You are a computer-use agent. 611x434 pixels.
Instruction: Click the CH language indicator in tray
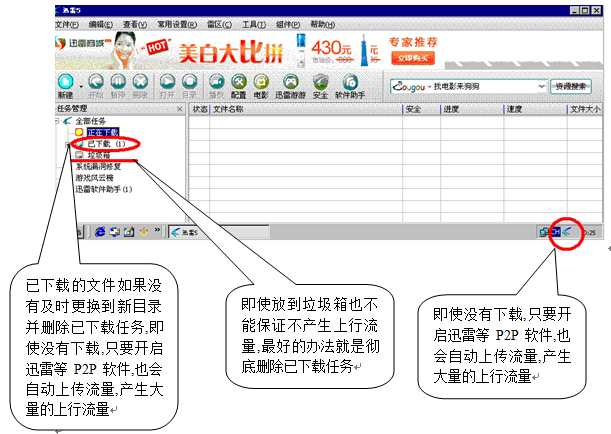pos(555,233)
